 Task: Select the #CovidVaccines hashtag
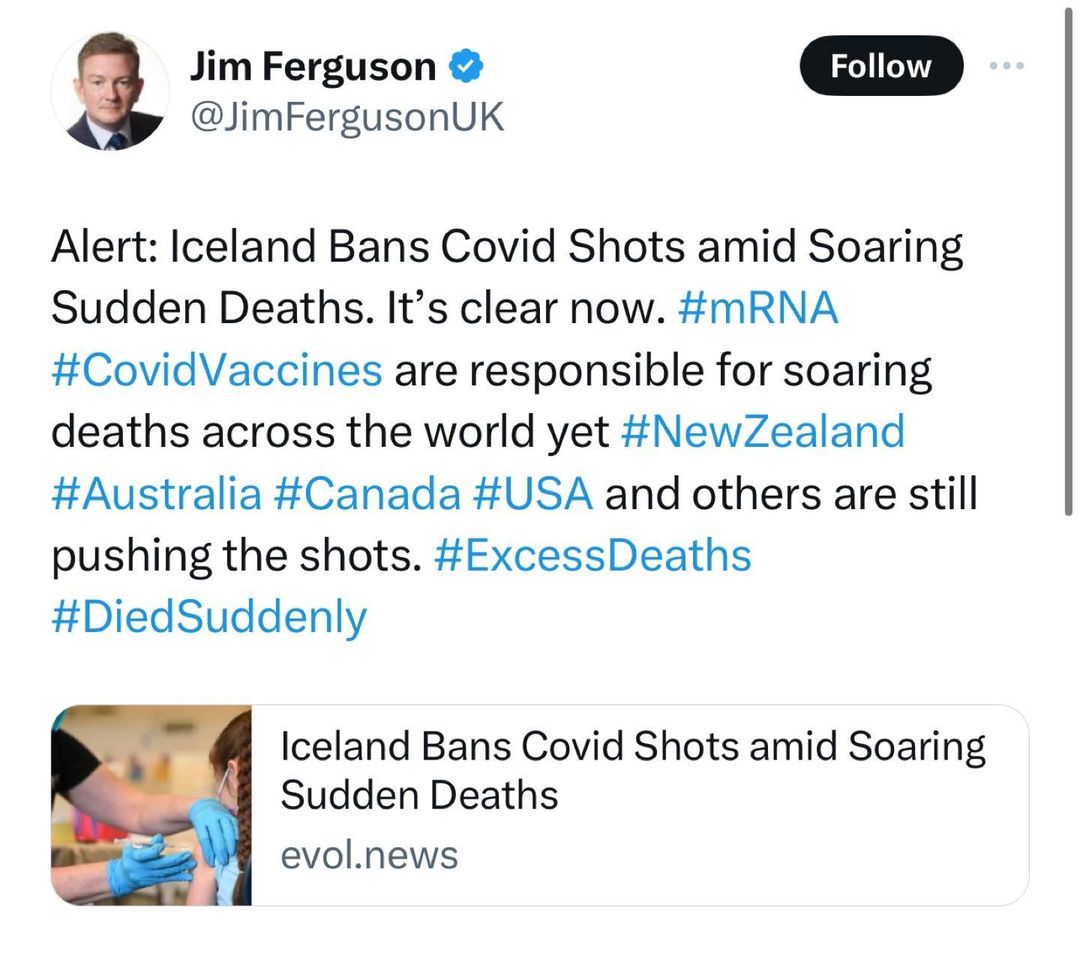(216, 370)
